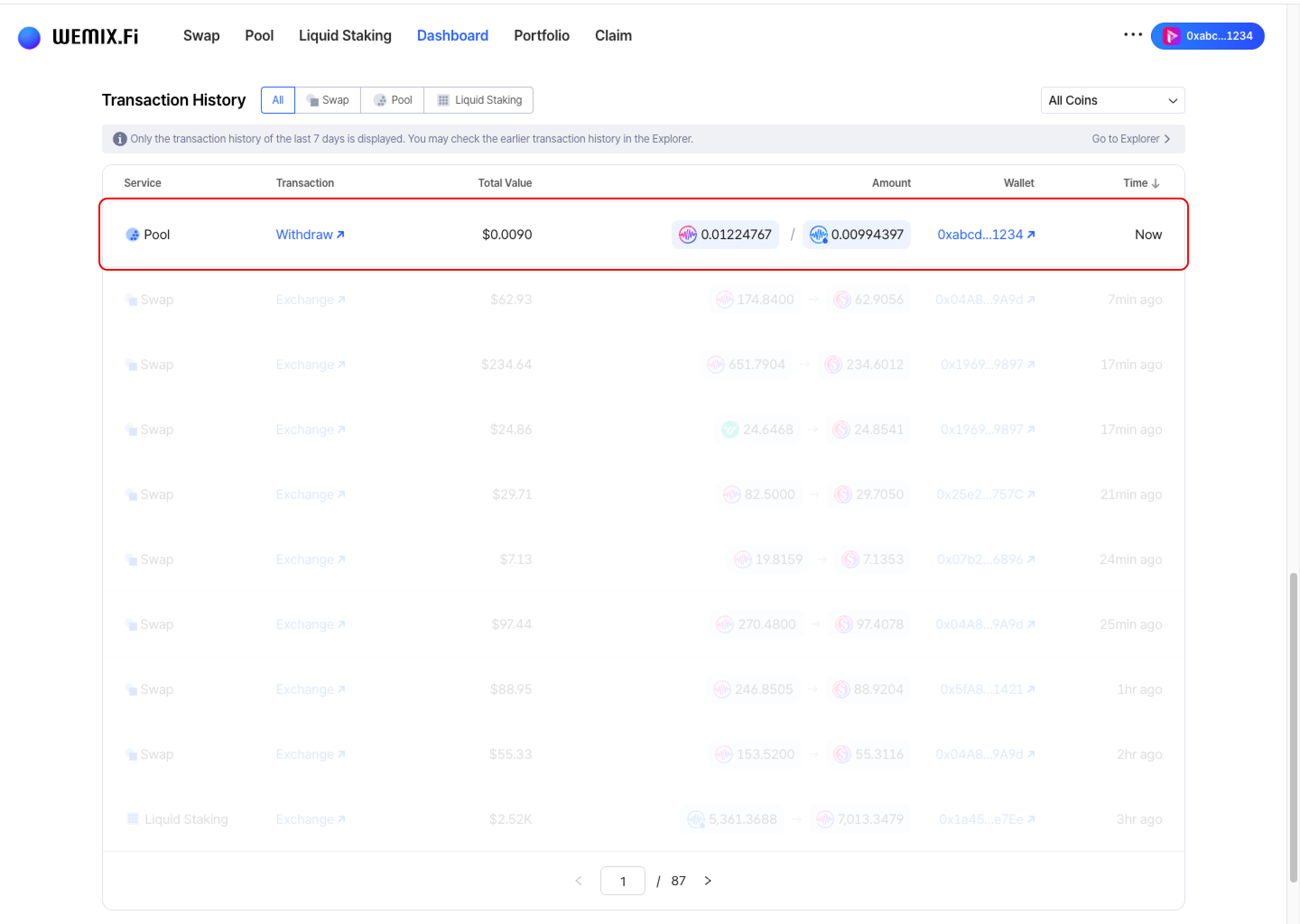Click the page number input field

pos(622,881)
